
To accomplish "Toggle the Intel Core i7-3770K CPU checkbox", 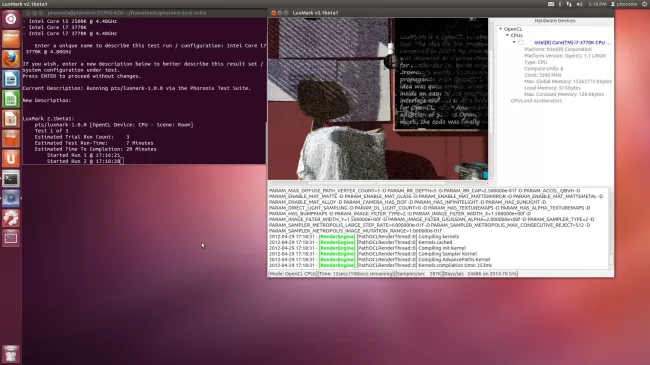I will (521, 42).
